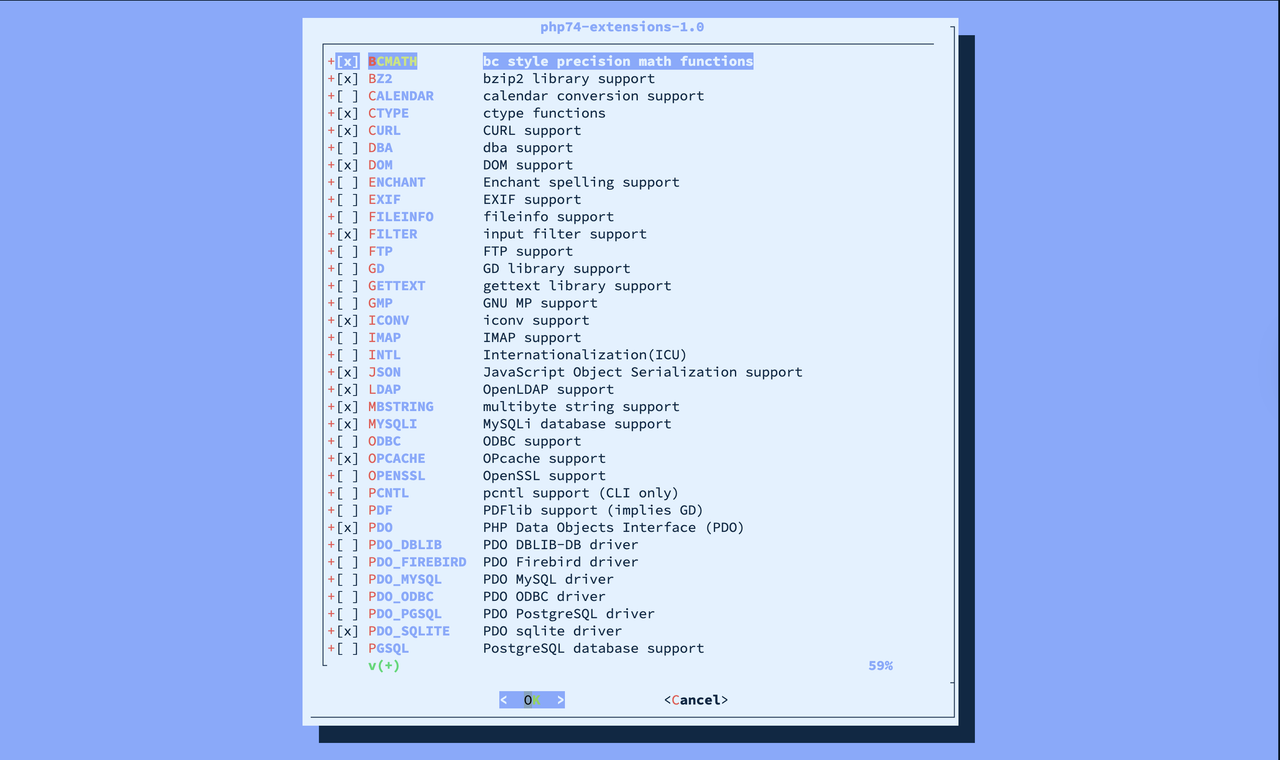The image size is (1280, 760).
Task: Enable the CALENDAR extension checkbox
Action: pyautogui.click(x=347, y=96)
